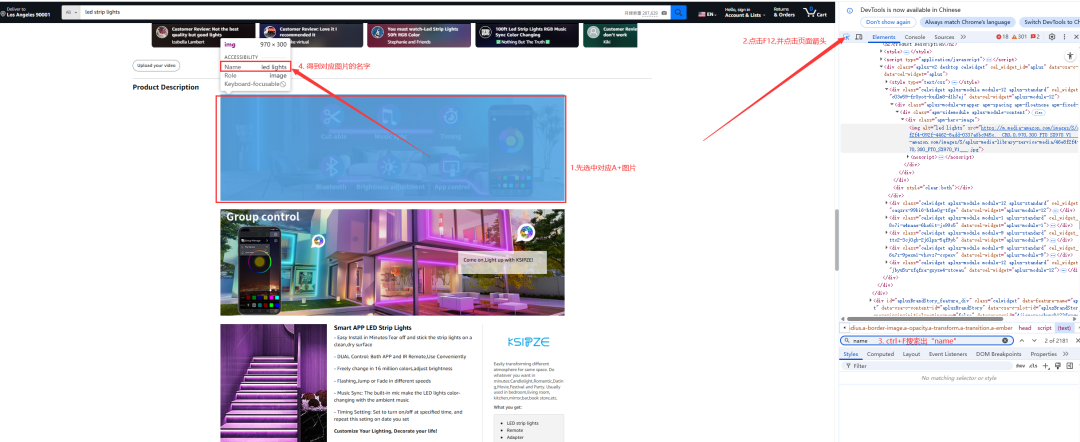The image size is (1080, 442).
Task: Toggle the device toolbar icon in DevTools
Action: (x=858, y=36)
